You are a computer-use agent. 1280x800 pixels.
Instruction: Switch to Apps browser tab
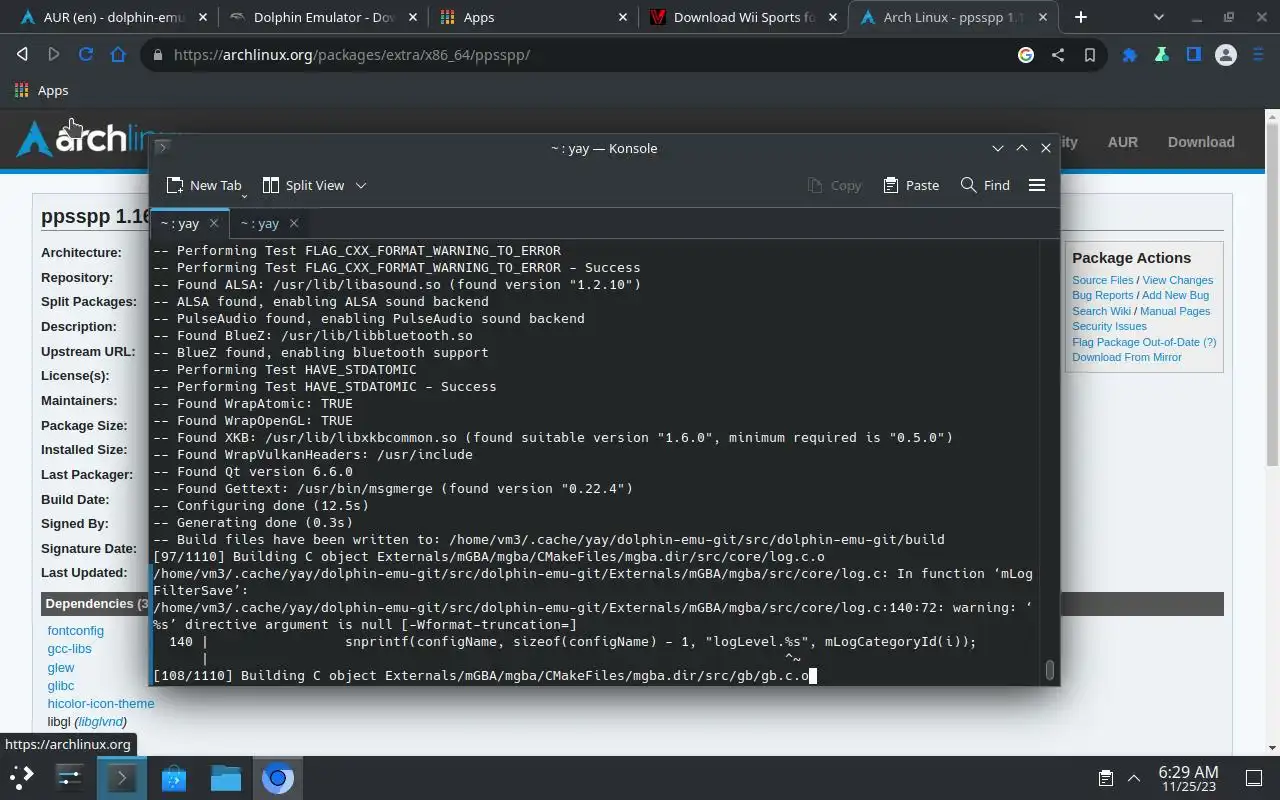coord(534,17)
